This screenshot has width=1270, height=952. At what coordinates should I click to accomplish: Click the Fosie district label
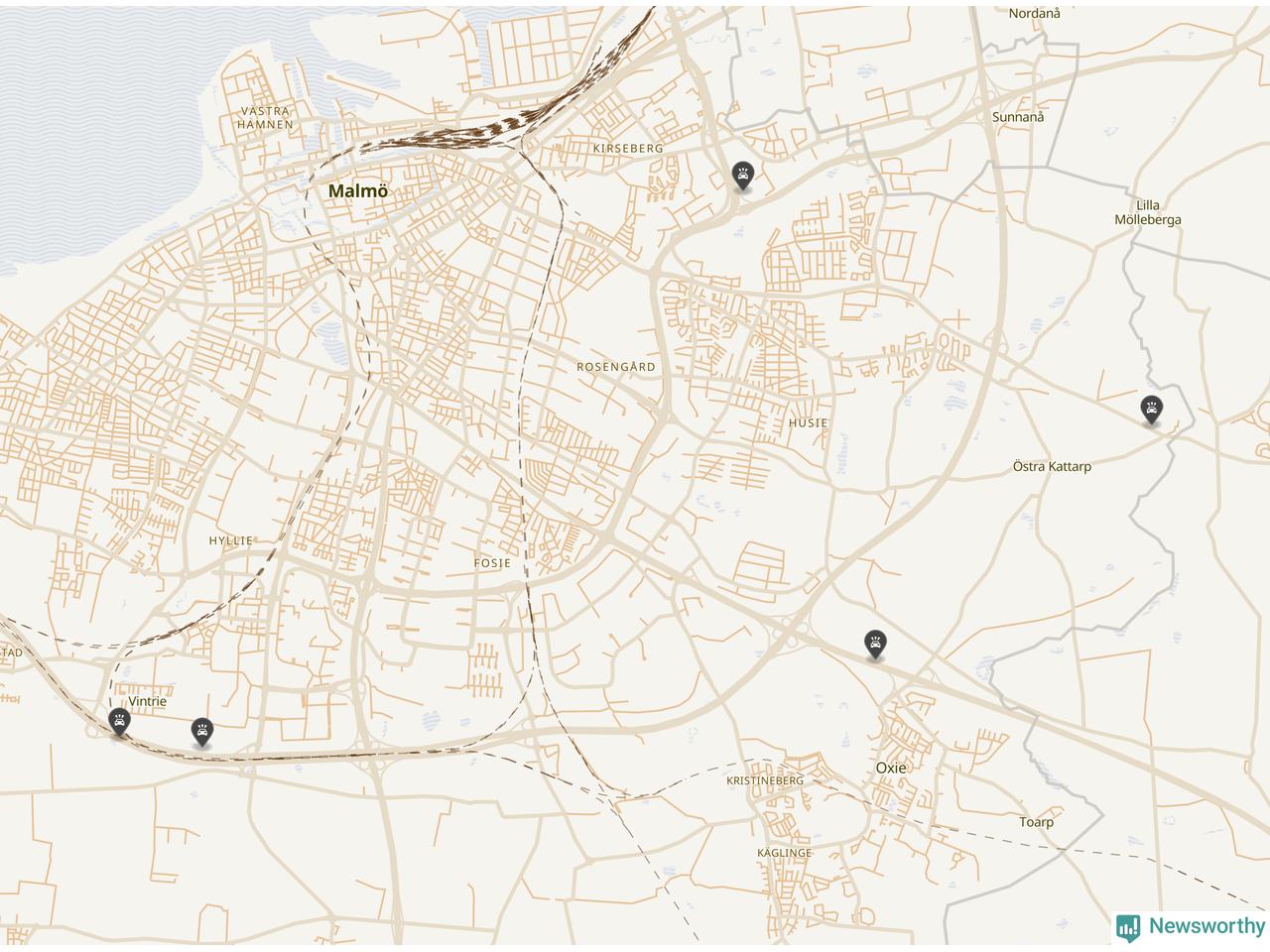click(x=492, y=562)
